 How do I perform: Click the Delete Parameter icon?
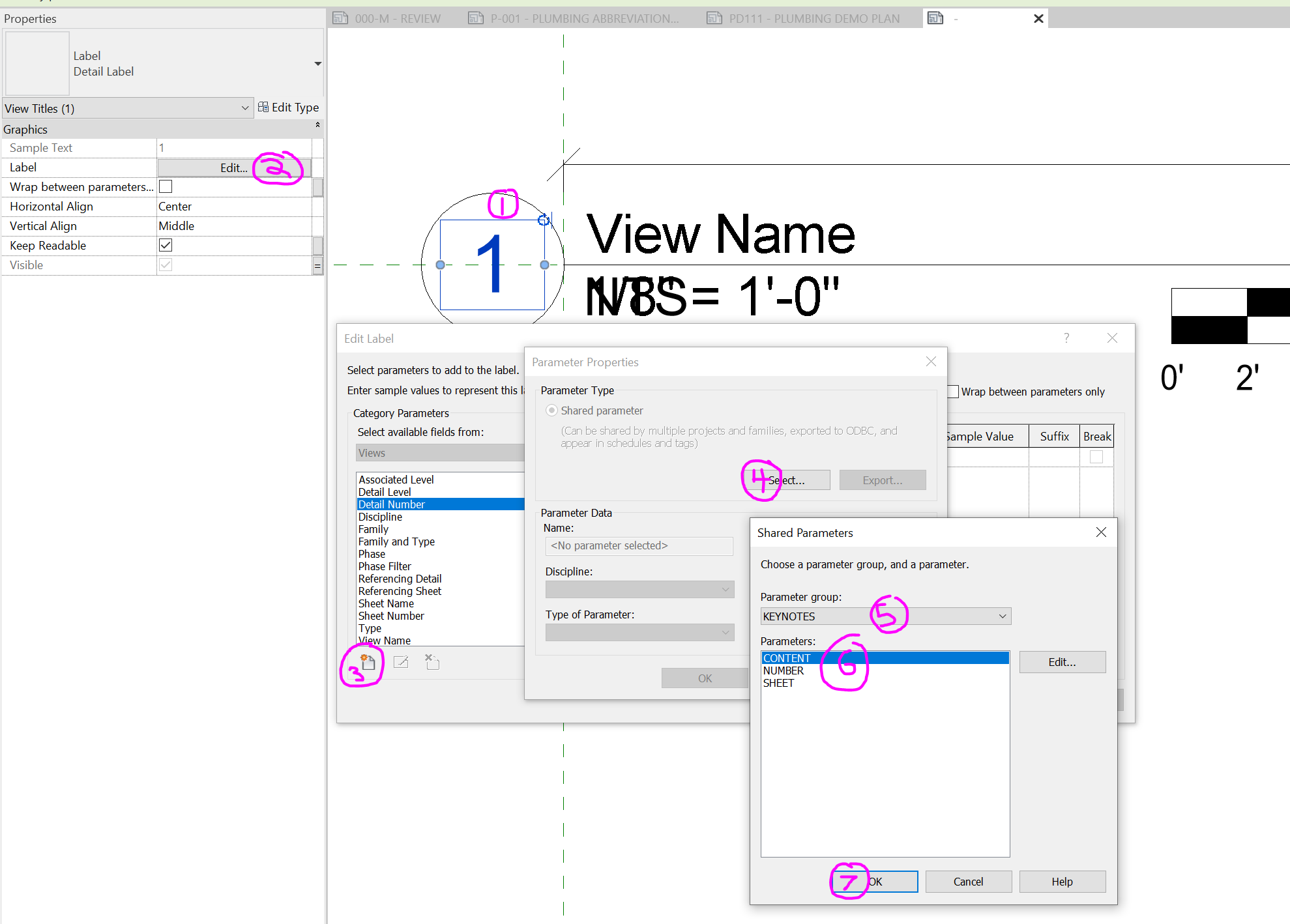coord(432,663)
